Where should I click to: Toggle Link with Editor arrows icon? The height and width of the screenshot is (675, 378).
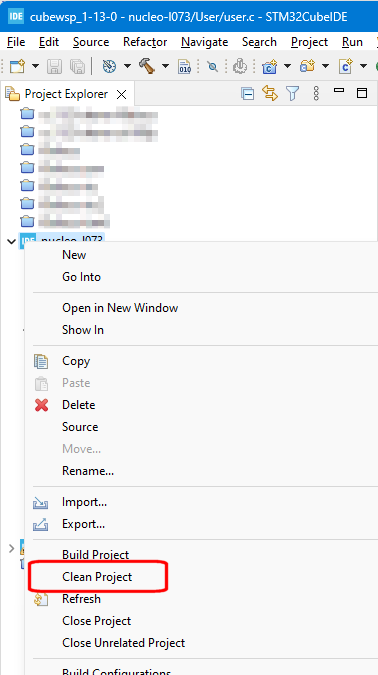coord(270,93)
